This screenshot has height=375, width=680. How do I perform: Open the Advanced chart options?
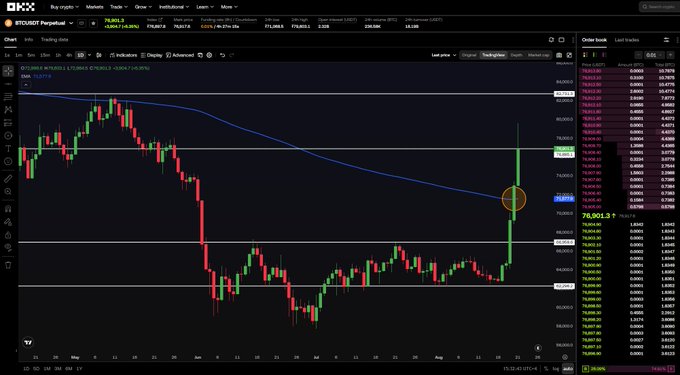[180, 55]
